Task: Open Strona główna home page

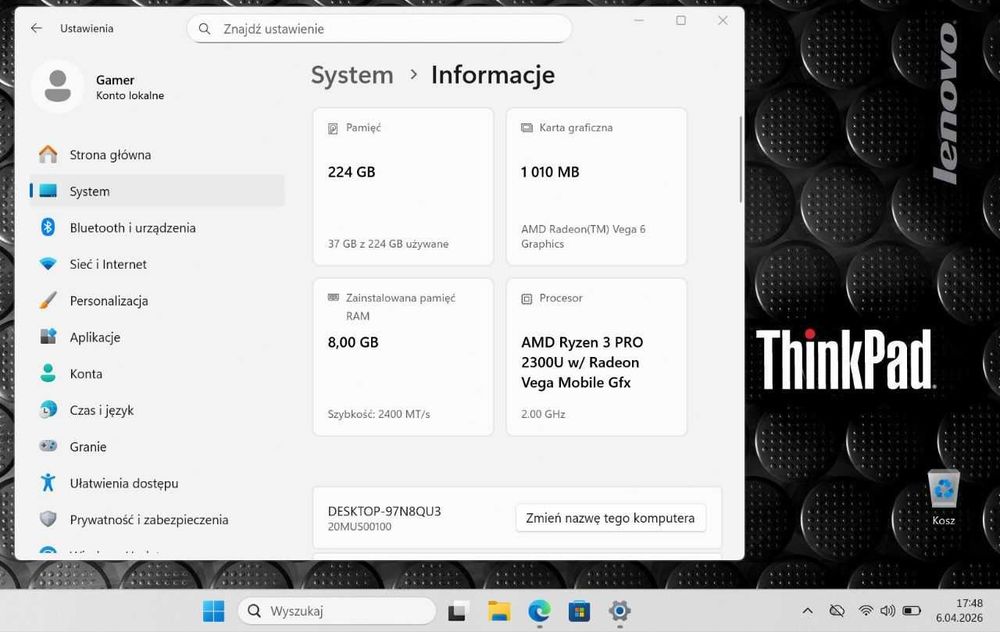Action: click(157, 154)
